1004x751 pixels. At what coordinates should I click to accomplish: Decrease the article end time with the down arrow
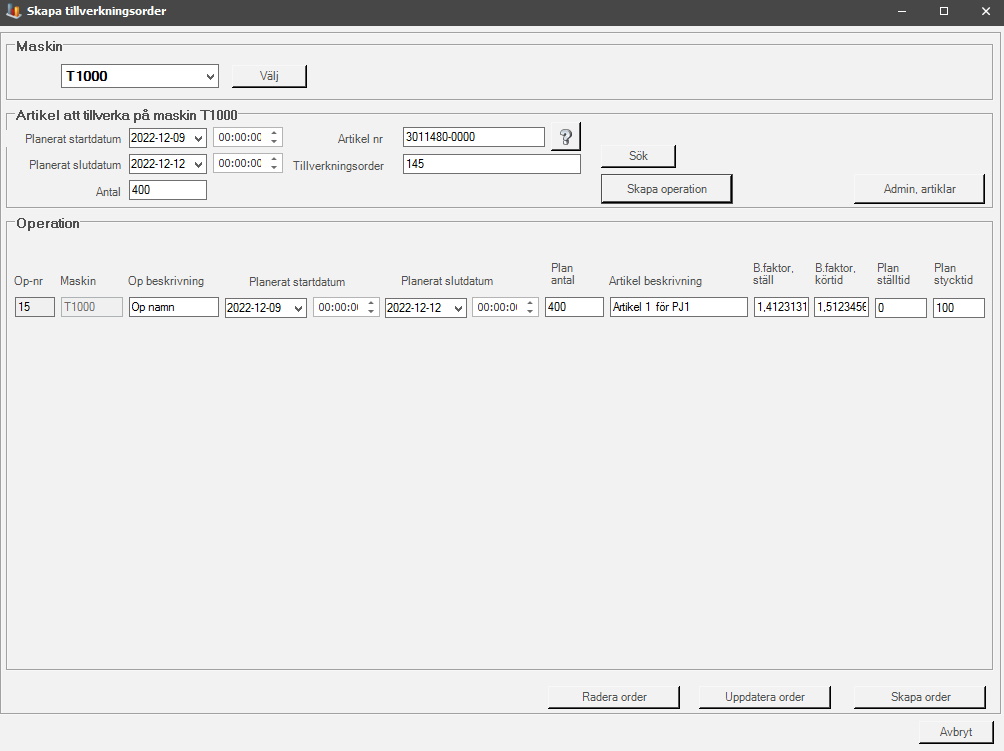pos(274,168)
